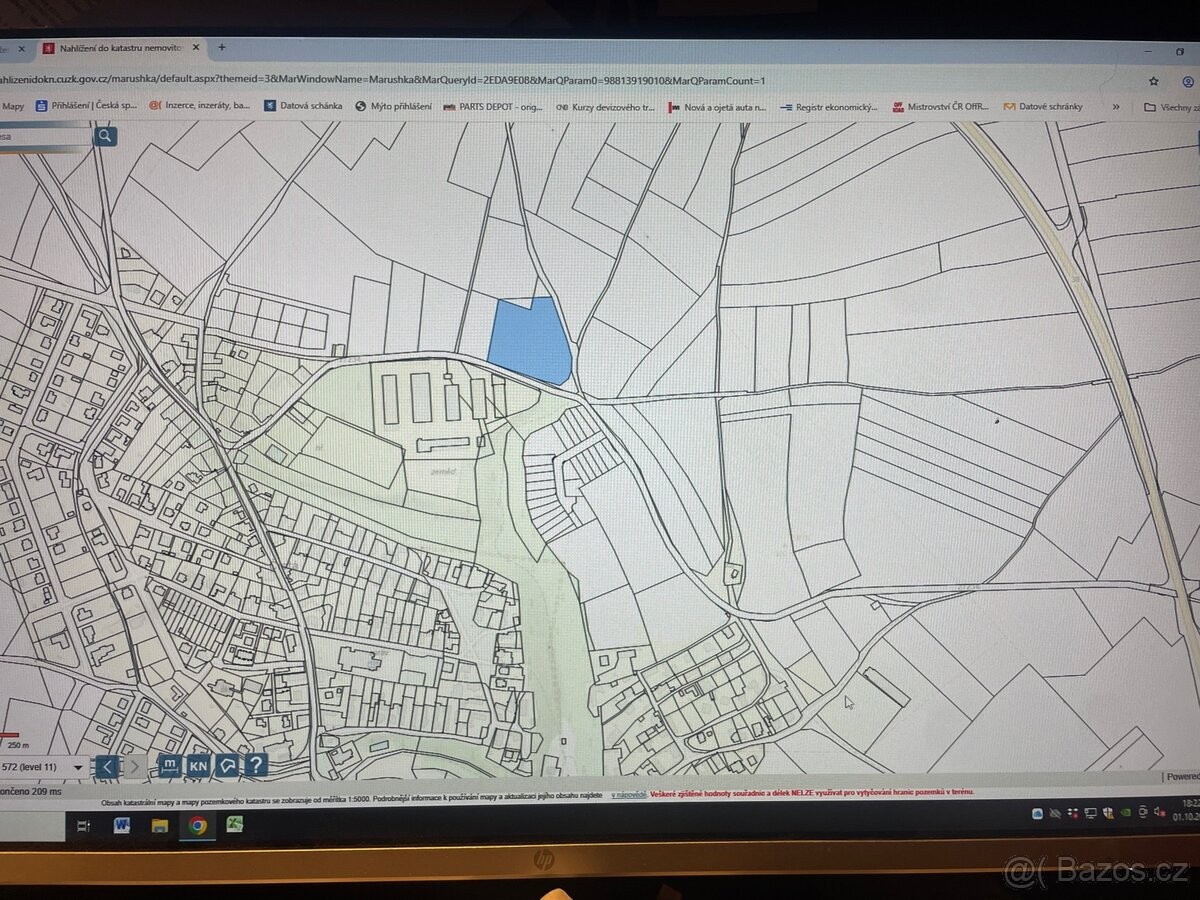Open the PARTS DEPOT bookmark
1200x900 pixels.
pyautogui.click(x=492, y=106)
